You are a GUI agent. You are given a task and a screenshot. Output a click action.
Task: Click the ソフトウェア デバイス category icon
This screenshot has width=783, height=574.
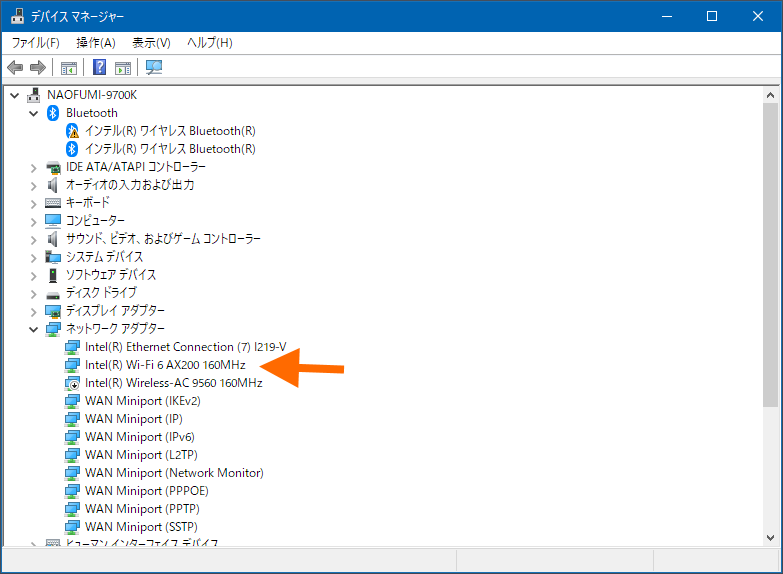tap(53, 275)
